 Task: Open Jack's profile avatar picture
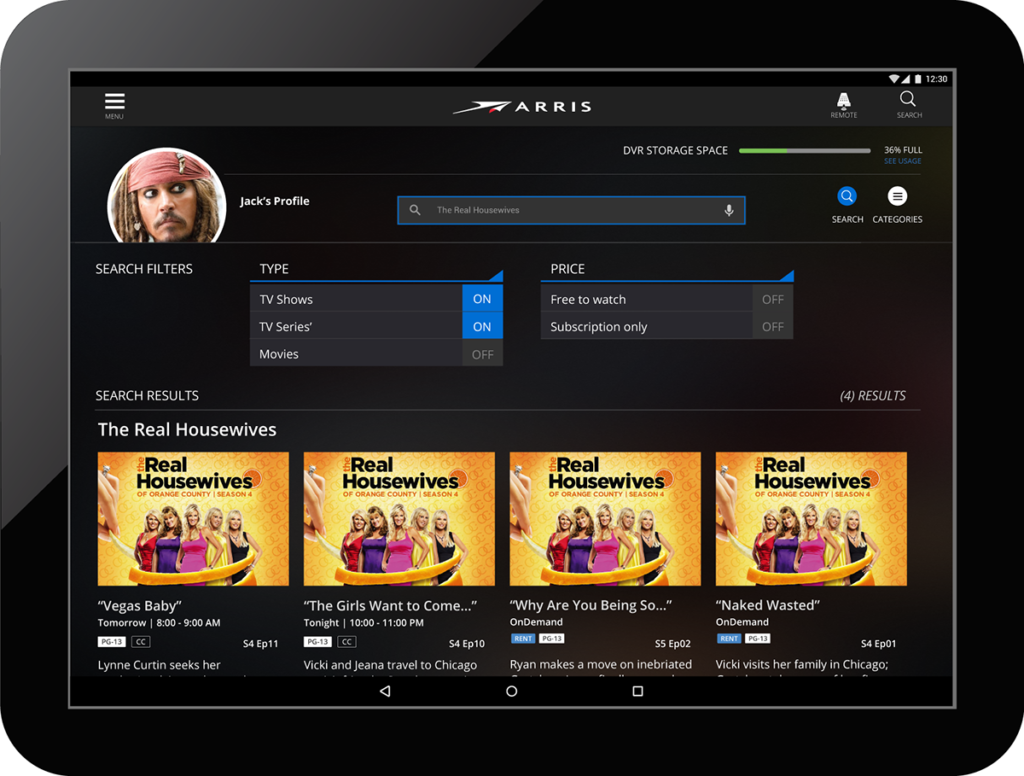coord(167,195)
